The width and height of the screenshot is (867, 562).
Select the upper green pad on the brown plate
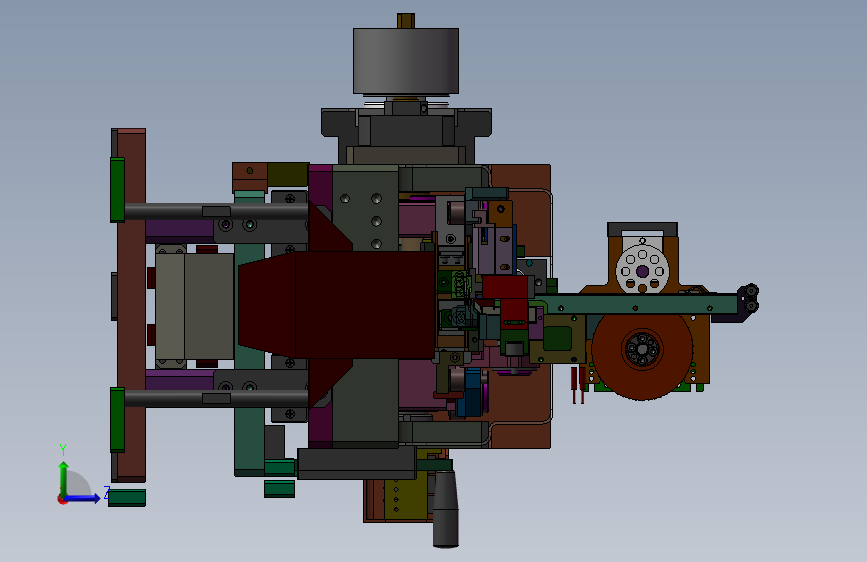click(117, 190)
